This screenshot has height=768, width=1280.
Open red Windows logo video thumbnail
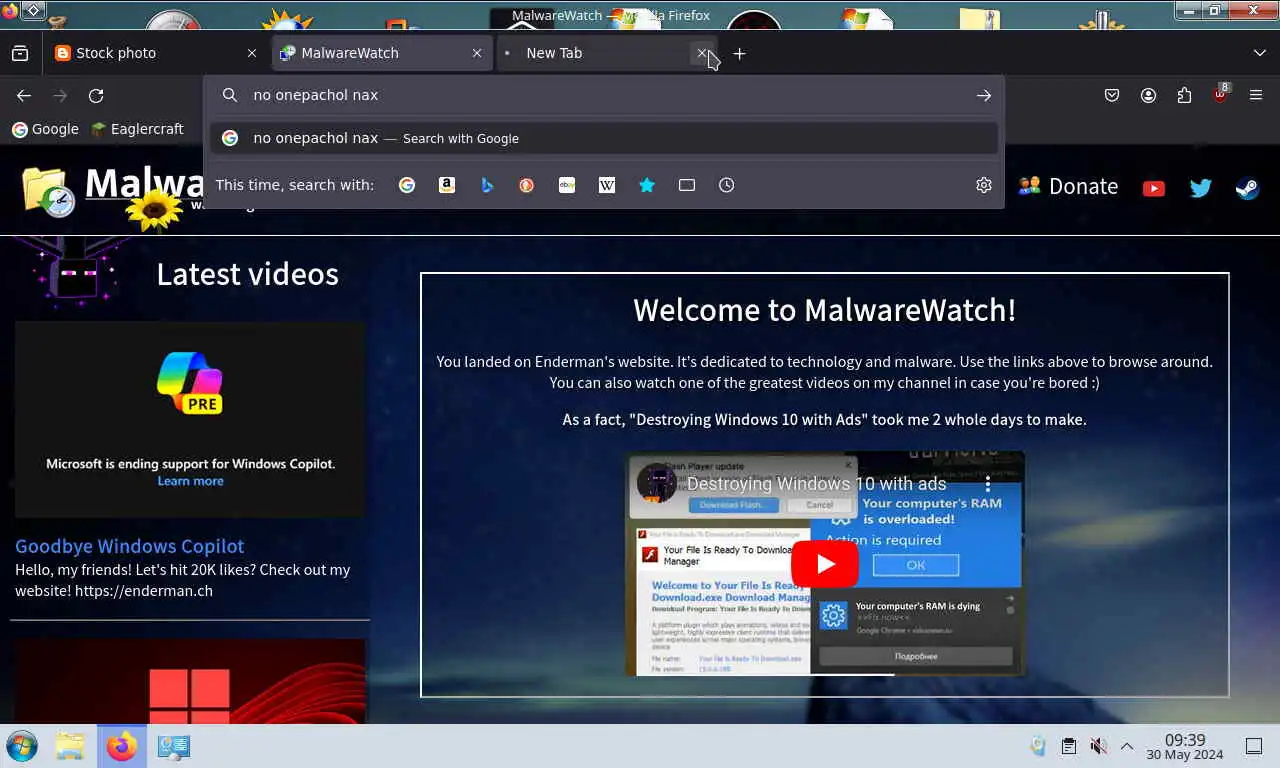pos(190,682)
